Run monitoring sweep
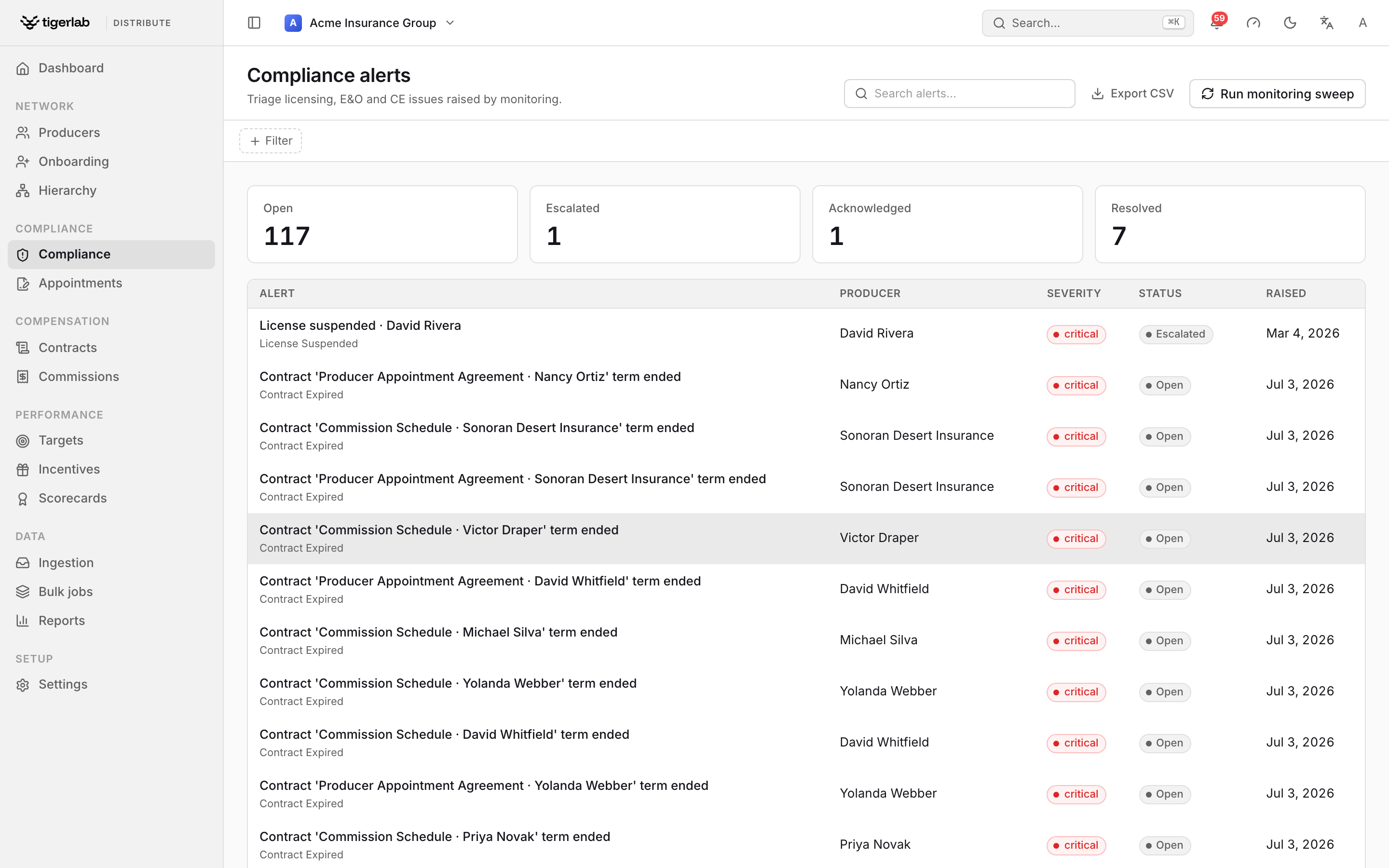 tap(1277, 94)
